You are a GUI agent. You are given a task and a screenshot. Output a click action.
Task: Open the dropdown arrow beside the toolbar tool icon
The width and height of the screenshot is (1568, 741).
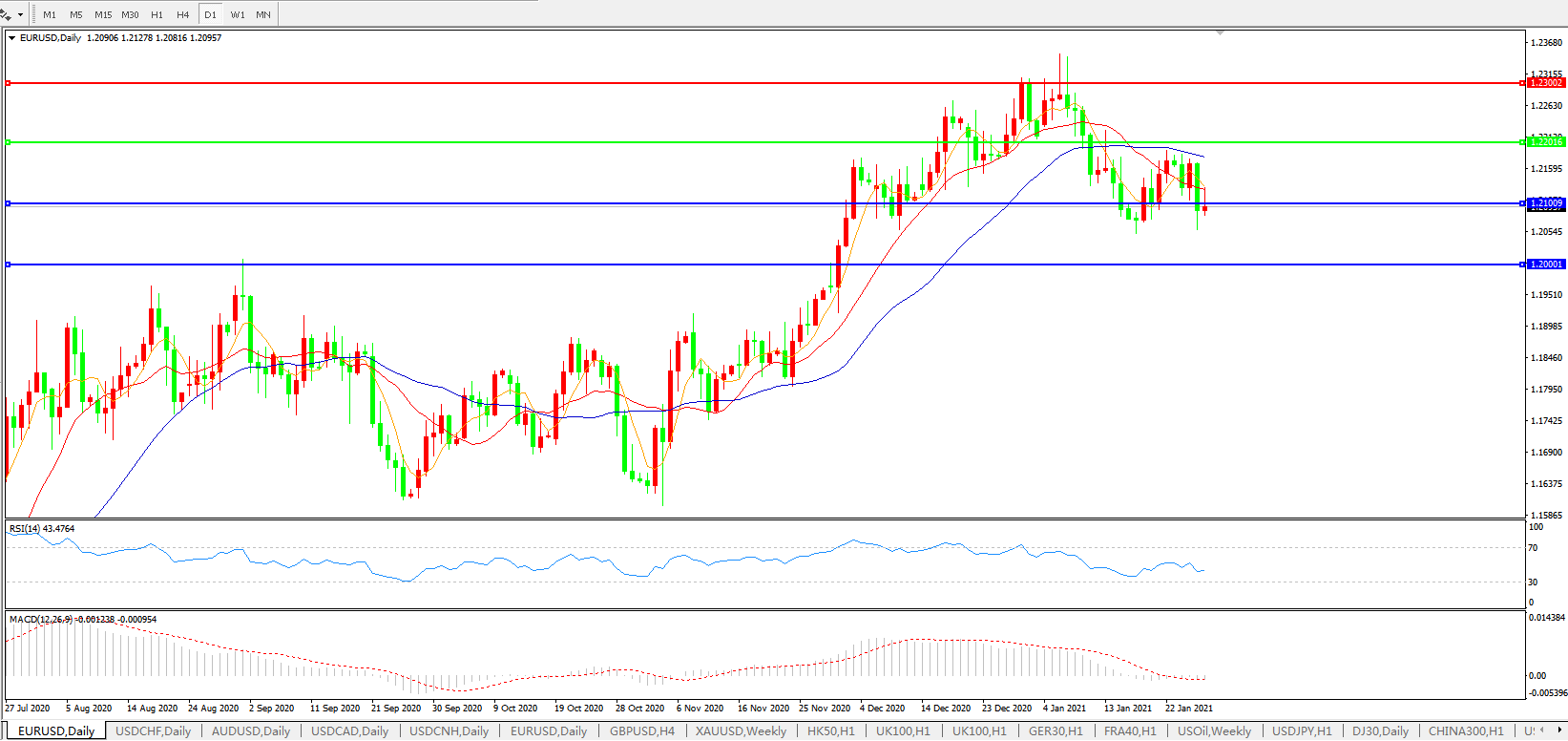(x=20, y=15)
